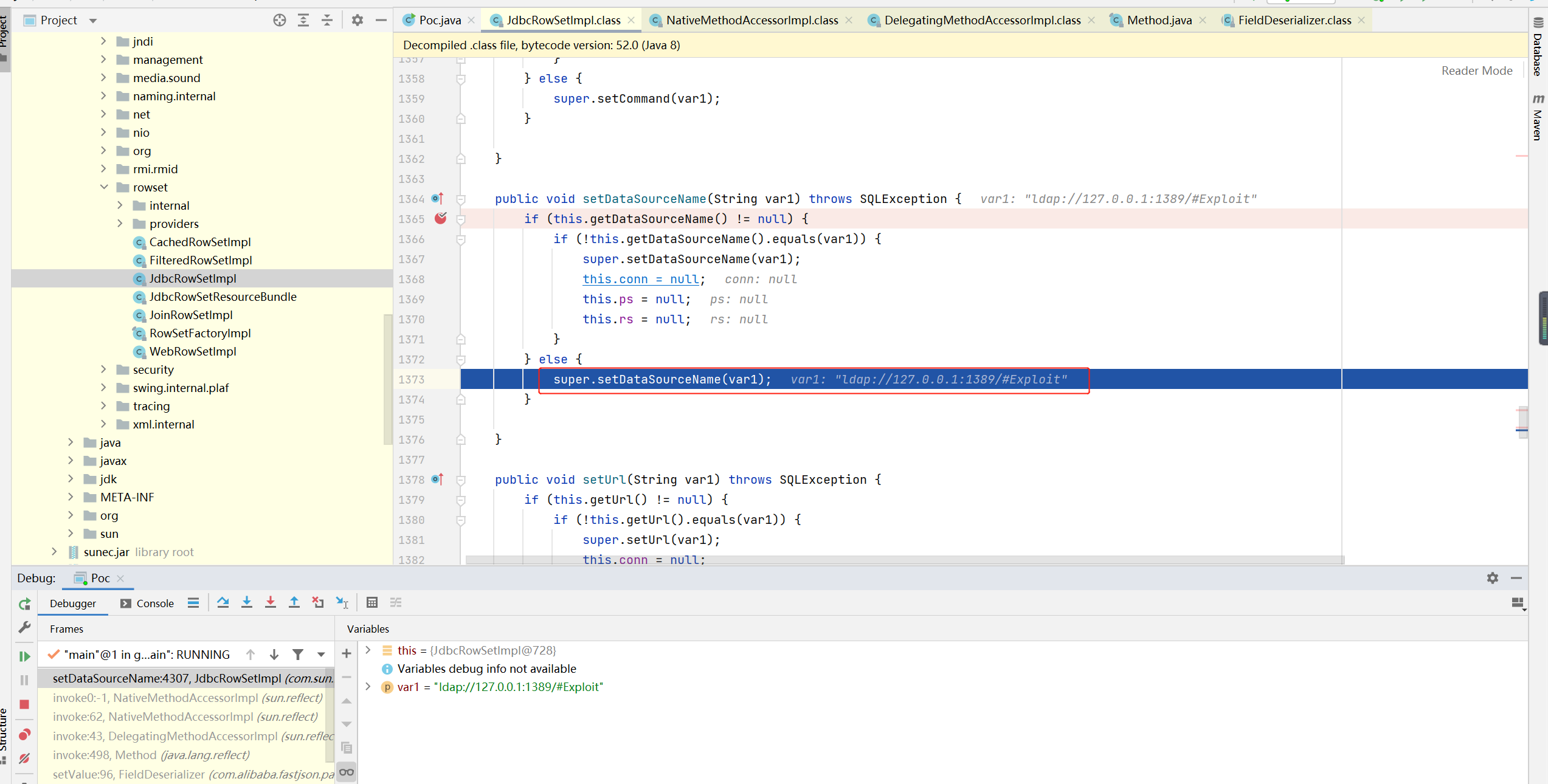Open the Evaluate Expression calculator icon
Image resolution: width=1548 pixels, height=784 pixels.
click(x=371, y=602)
